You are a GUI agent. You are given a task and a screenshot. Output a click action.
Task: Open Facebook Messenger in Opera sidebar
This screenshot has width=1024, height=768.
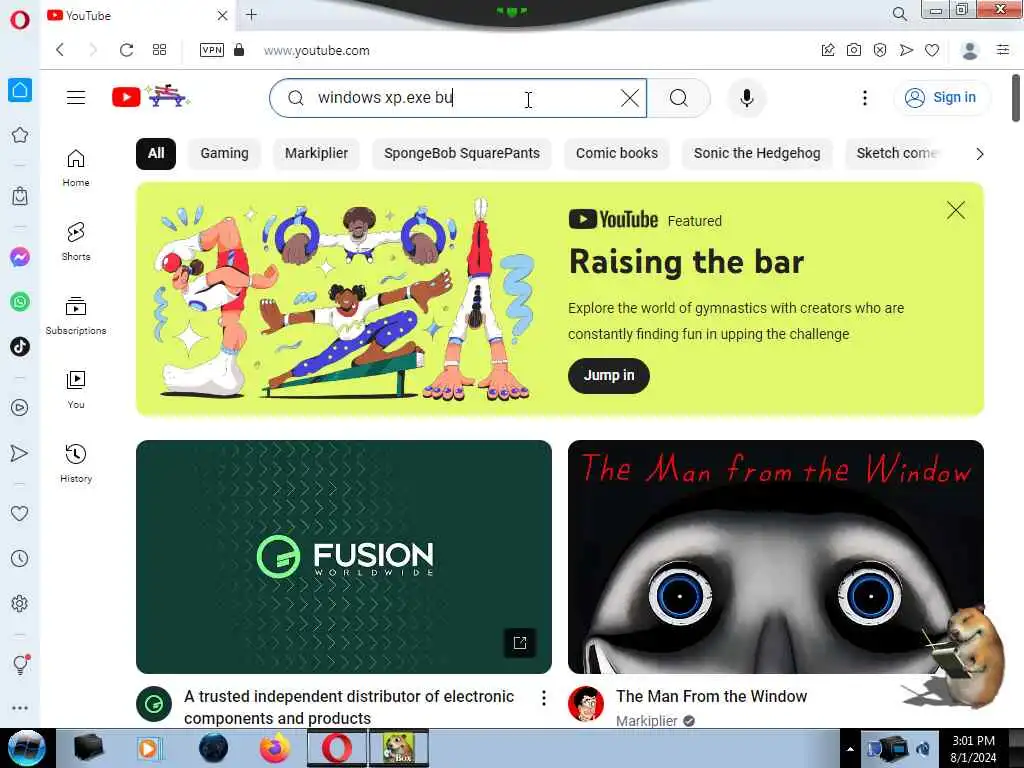tap(20, 257)
